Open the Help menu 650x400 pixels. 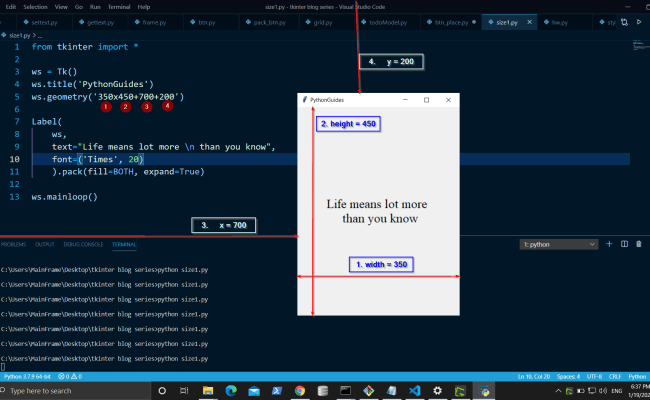tap(143, 7)
